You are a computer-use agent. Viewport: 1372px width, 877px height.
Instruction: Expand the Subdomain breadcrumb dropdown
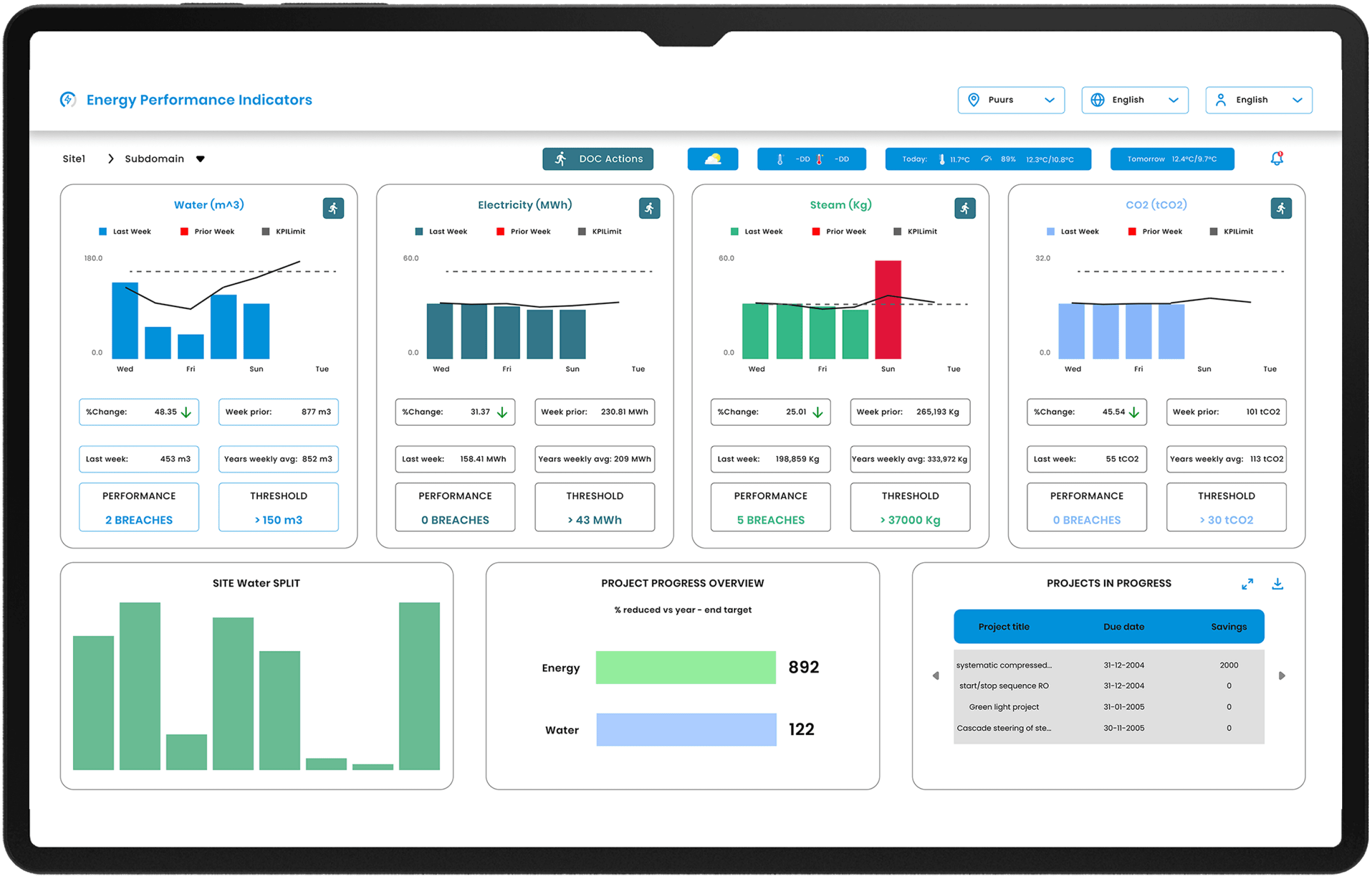click(x=200, y=159)
